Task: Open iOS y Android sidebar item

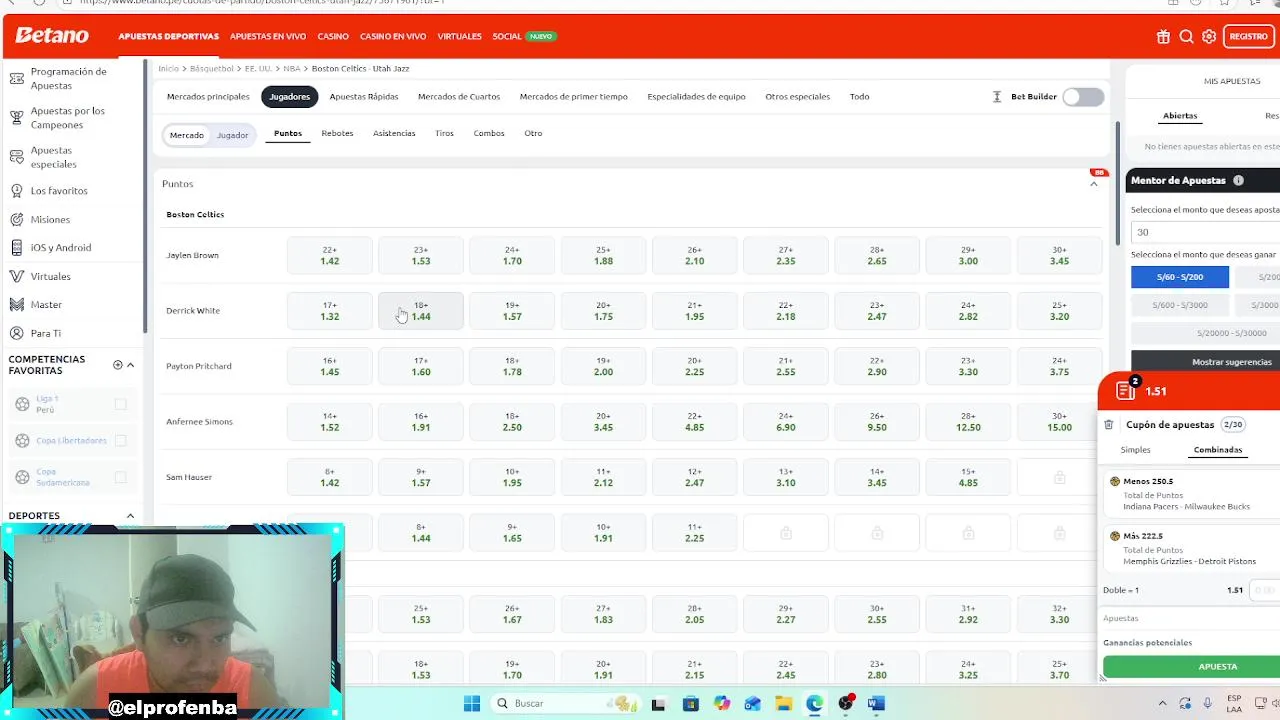Action: click(x=61, y=247)
